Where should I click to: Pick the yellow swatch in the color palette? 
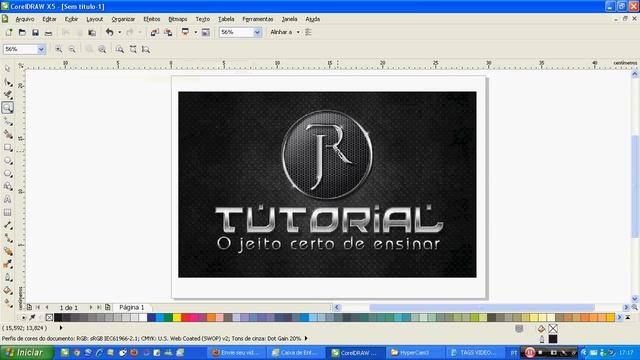(x=177, y=317)
